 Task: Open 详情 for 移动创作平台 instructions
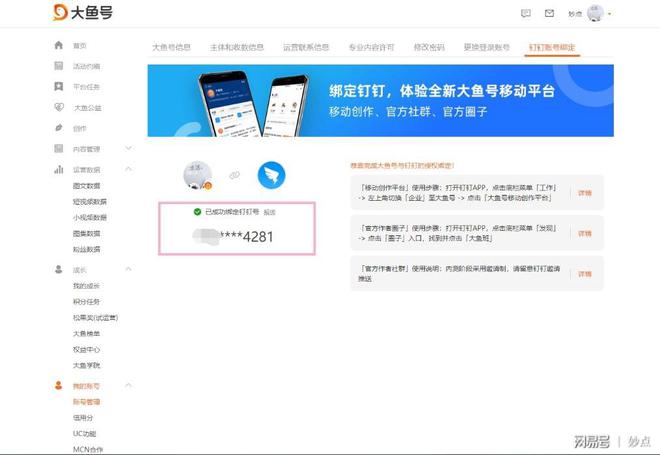[585, 193]
